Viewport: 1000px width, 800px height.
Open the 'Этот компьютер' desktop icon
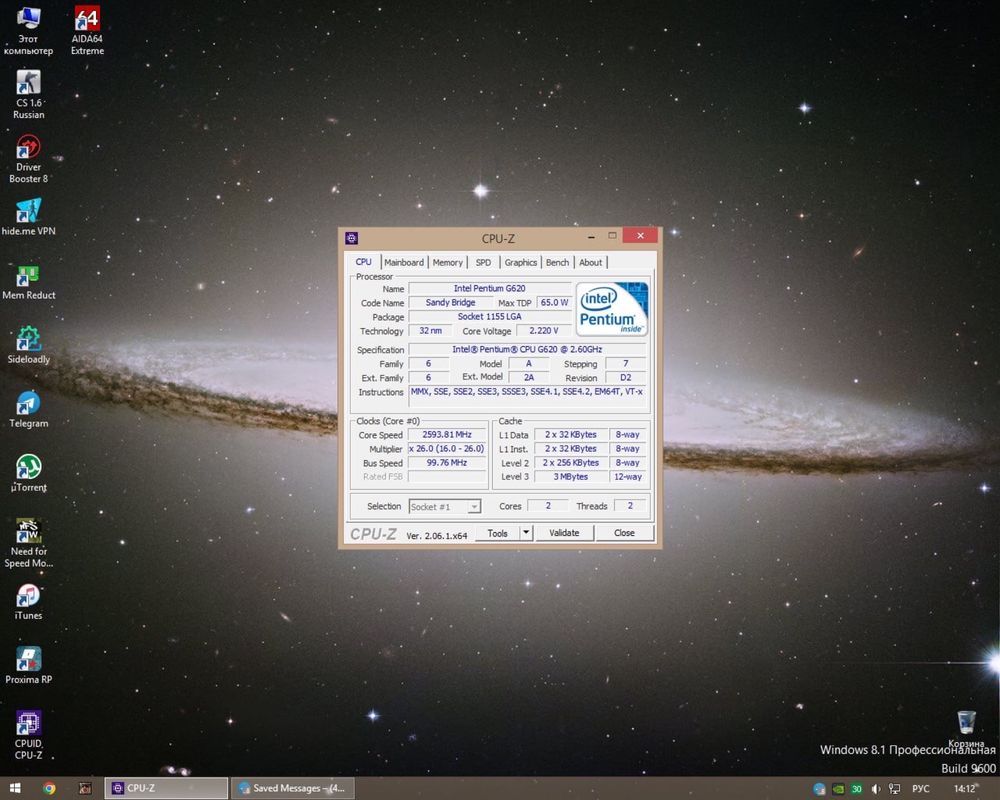28,31
